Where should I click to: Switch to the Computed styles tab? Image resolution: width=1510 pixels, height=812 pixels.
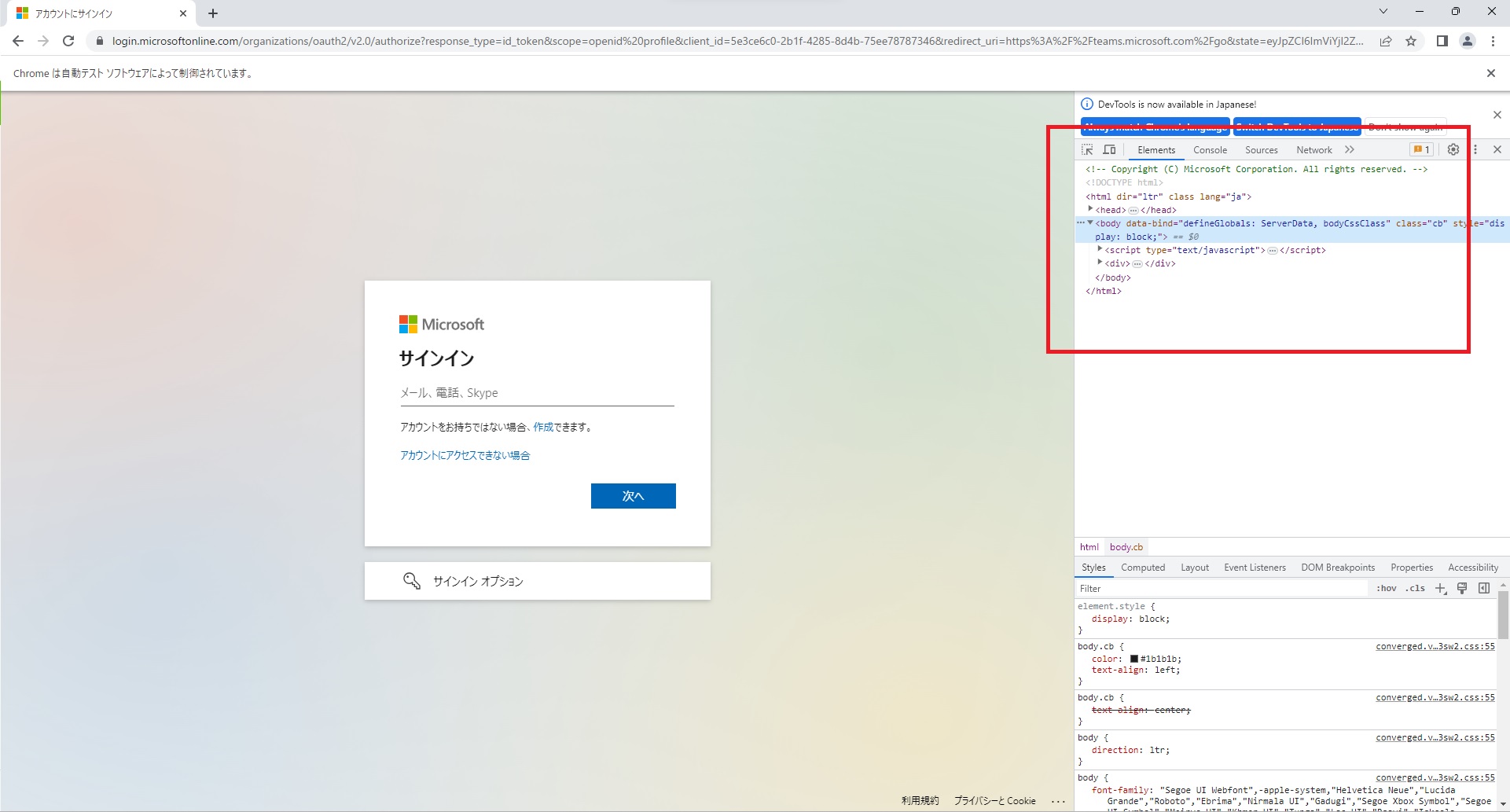tap(1143, 567)
